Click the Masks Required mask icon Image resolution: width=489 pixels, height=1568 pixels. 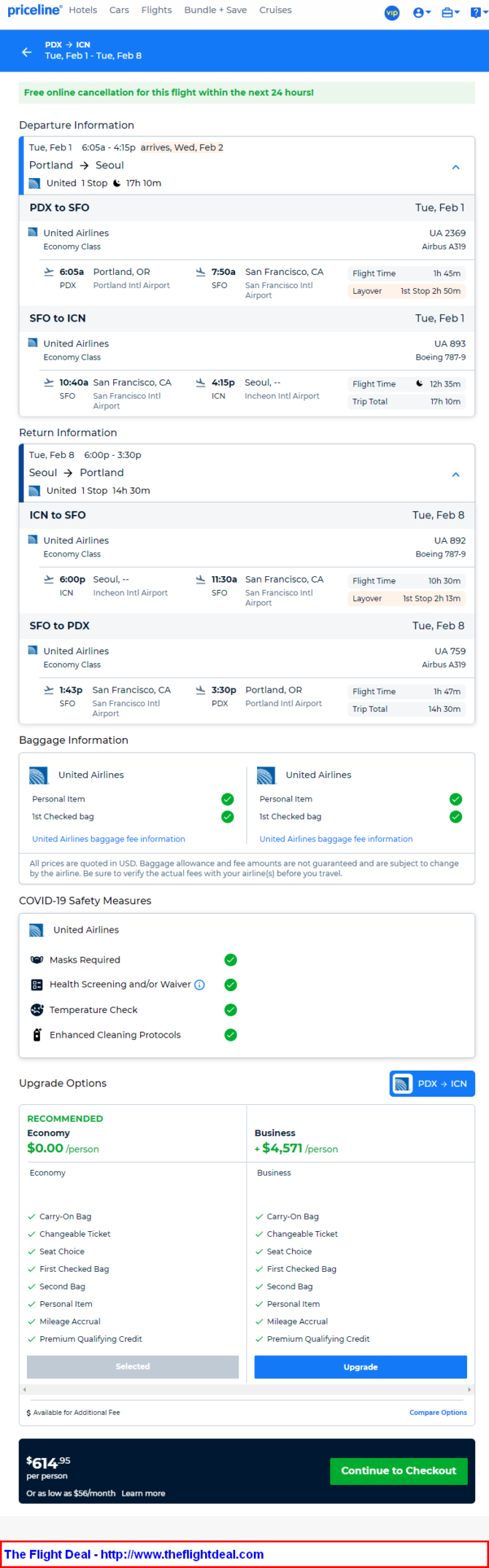click(36, 960)
